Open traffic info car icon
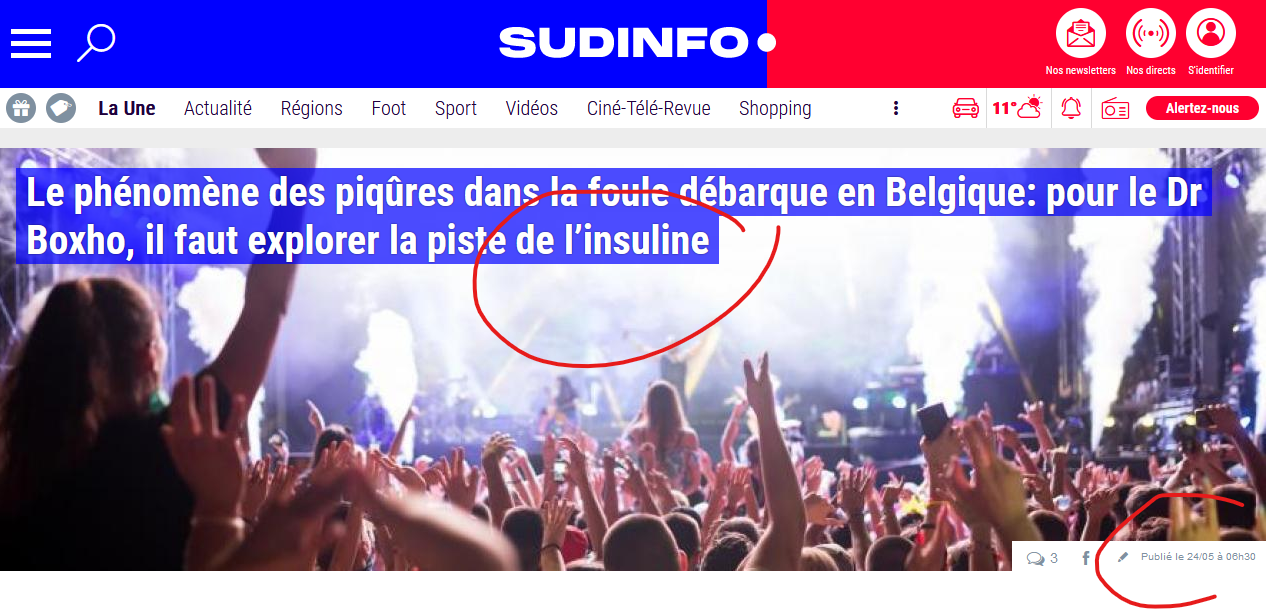The height and width of the screenshot is (609, 1266). click(x=966, y=108)
